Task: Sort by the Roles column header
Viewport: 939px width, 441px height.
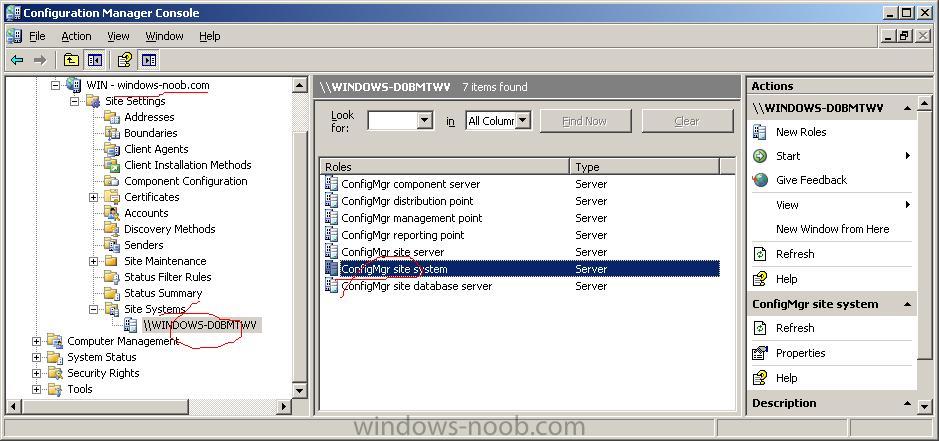Action: [x=445, y=167]
